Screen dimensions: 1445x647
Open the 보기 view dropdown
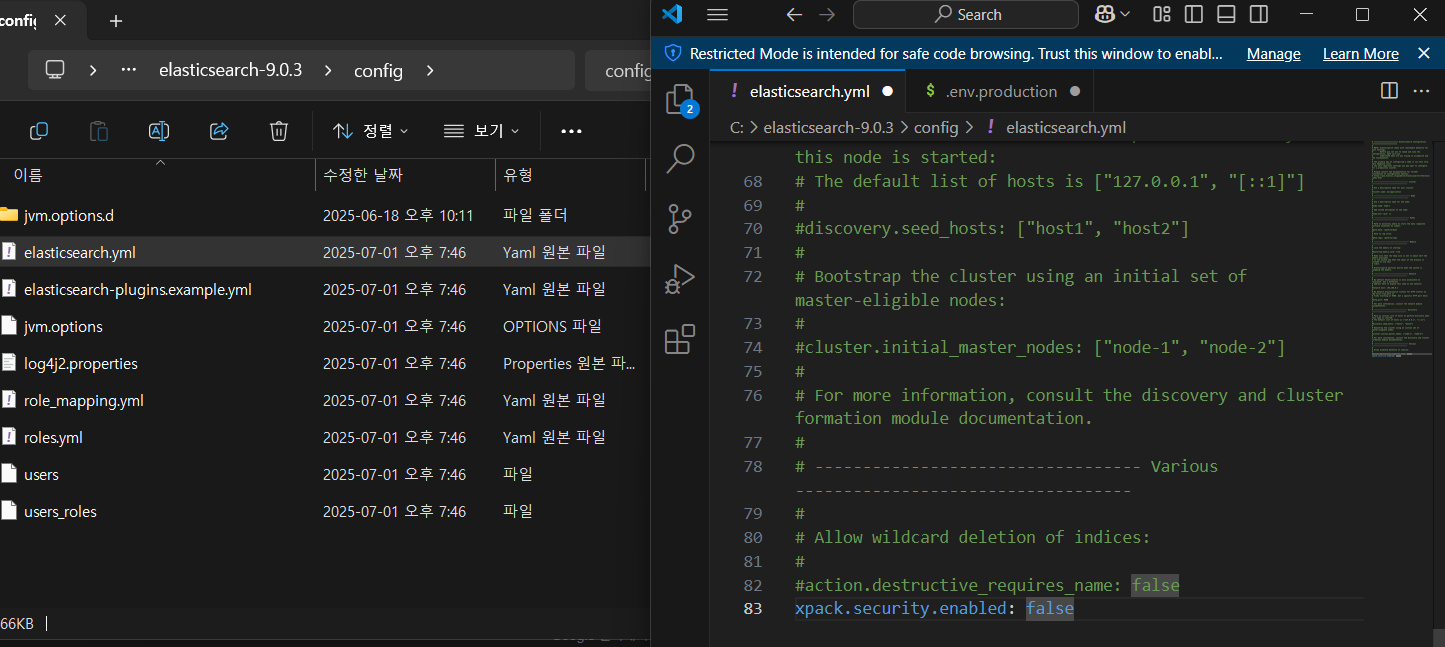(x=482, y=131)
